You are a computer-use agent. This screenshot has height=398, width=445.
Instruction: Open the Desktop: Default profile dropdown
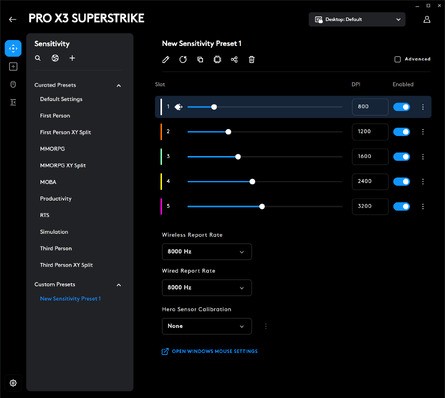point(357,19)
